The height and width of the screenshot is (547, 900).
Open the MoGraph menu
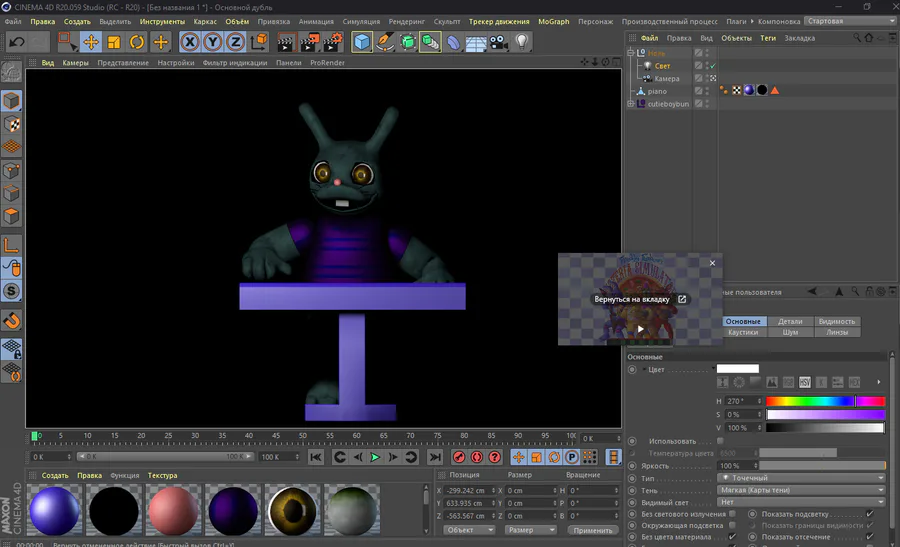(553, 21)
